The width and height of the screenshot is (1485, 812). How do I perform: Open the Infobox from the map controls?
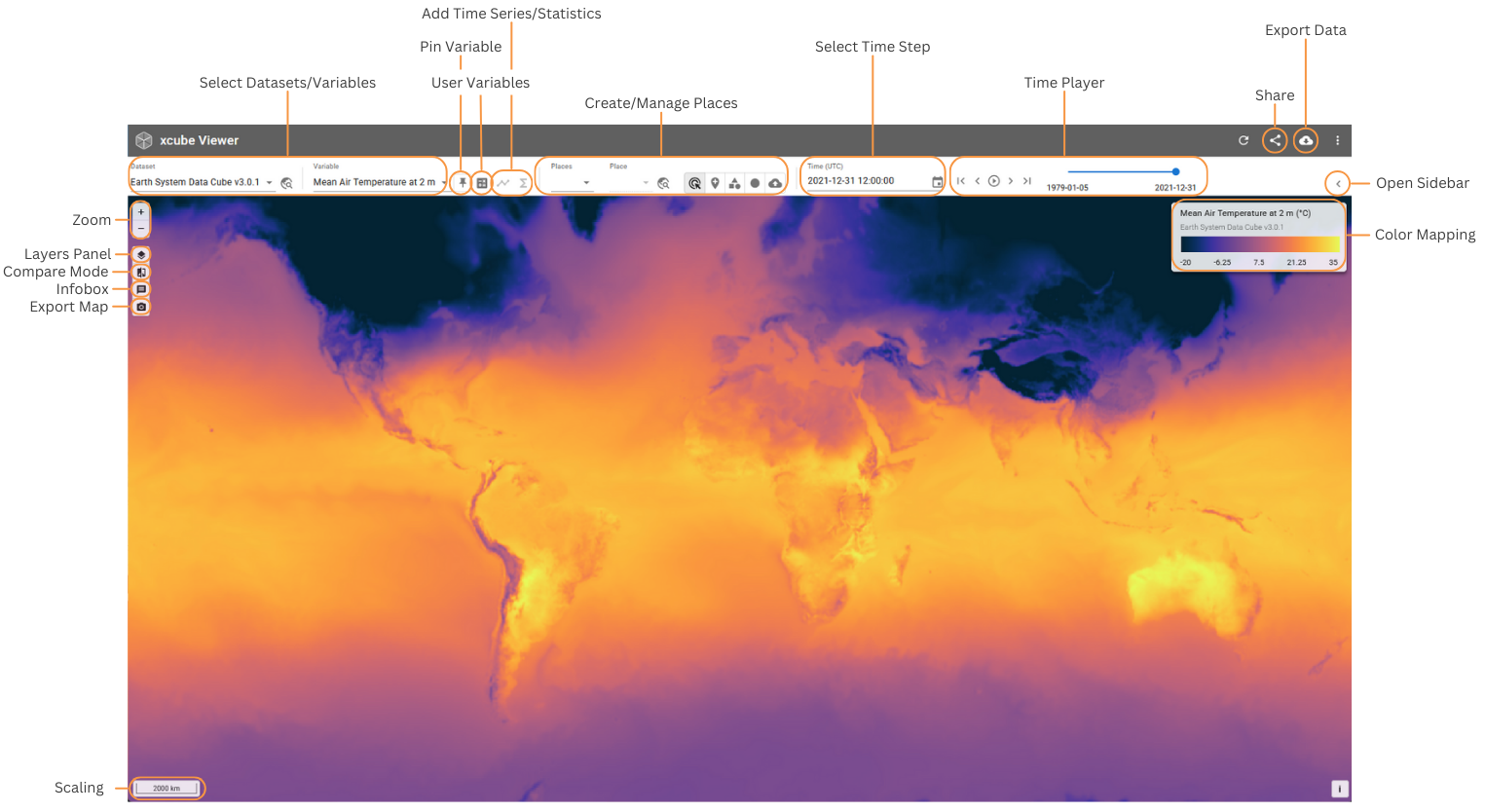point(141,289)
